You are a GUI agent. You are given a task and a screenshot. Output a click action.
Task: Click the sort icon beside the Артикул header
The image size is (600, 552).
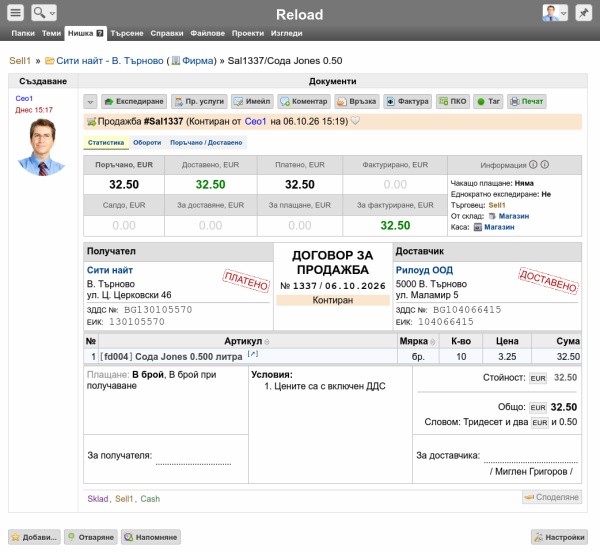tap(267, 342)
